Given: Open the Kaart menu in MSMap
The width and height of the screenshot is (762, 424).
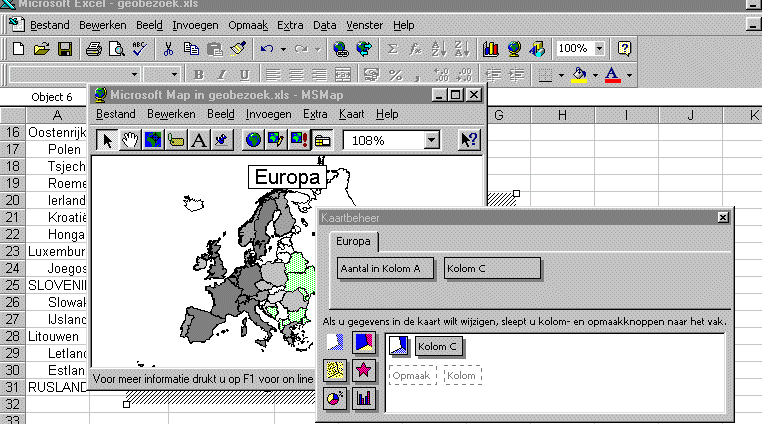Looking at the screenshot, I should click(x=351, y=114).
